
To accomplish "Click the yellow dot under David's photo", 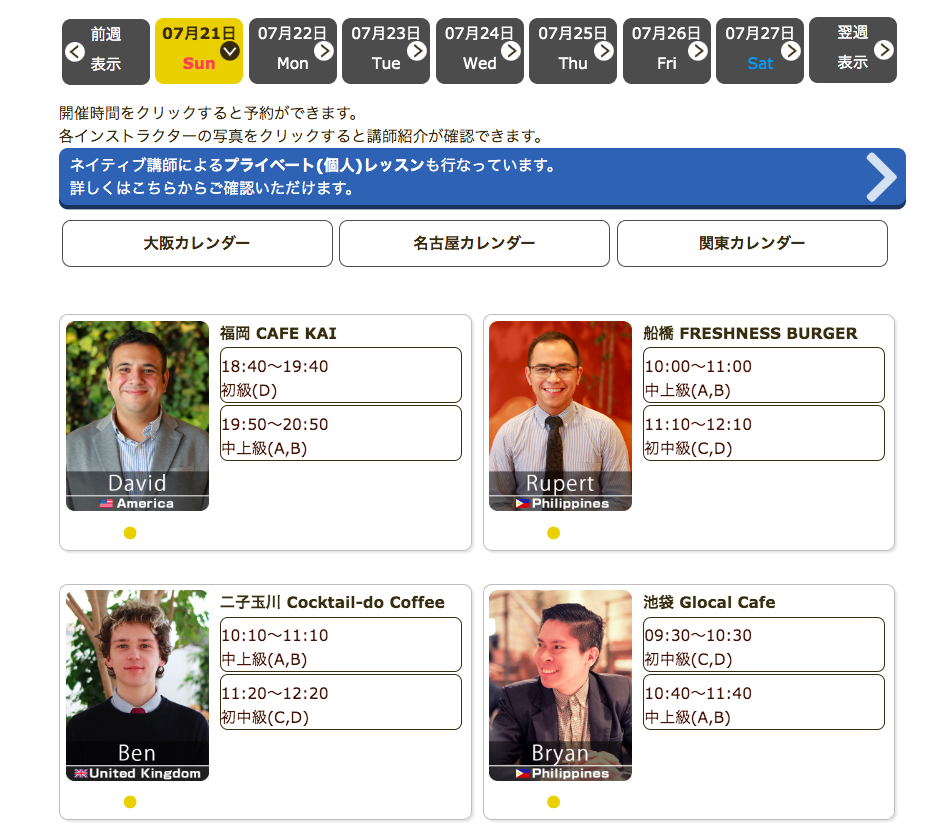I will [x=130, y=533].
